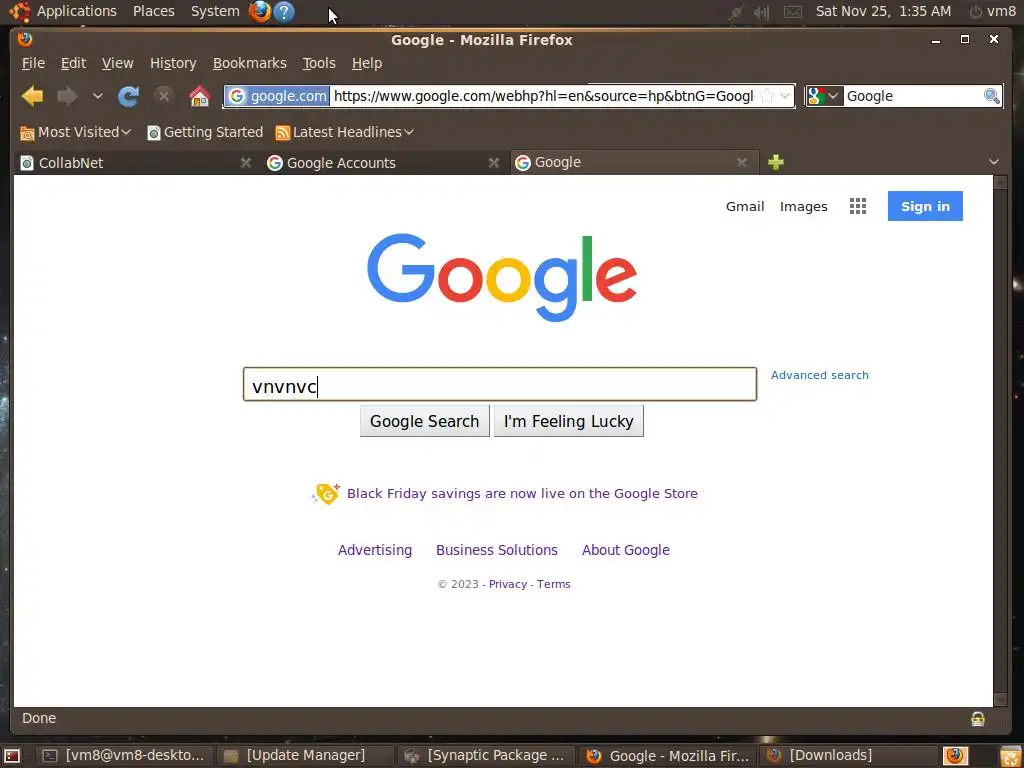Expand Latest Headlines feed bookmark
The width and height of the screenshot is (1024, 768).
(x=344, y=133)
